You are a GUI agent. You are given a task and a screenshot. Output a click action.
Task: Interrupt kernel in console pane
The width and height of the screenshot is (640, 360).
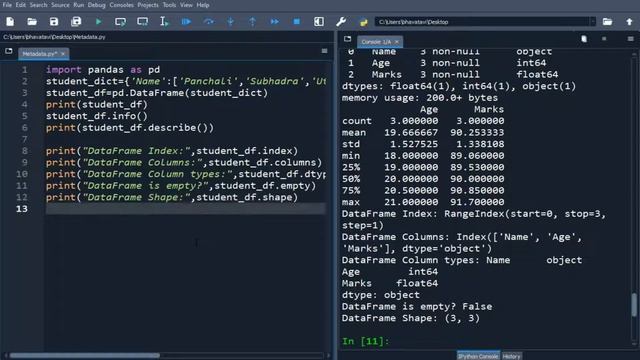[x=604, y=39]
